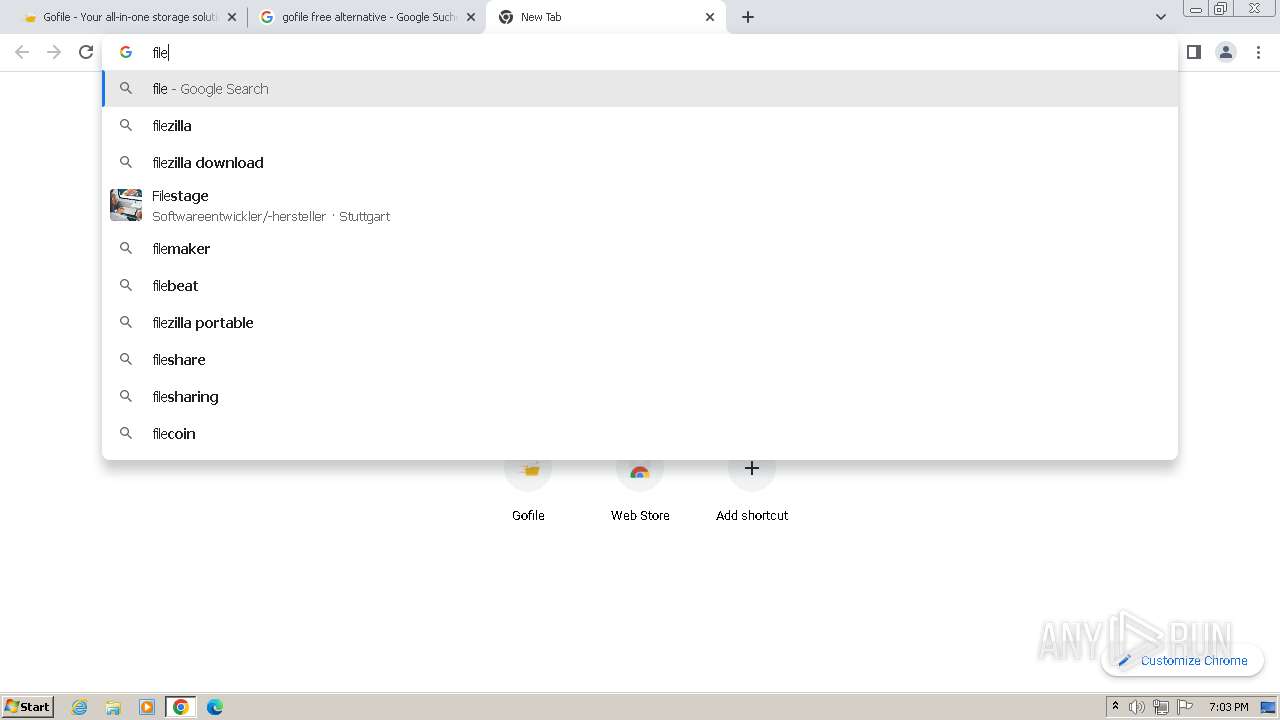The width and height of the screenshot is (1280, 720).
Task: Click search icon beside 'filemaker'
Action: (x=126, y=249)
